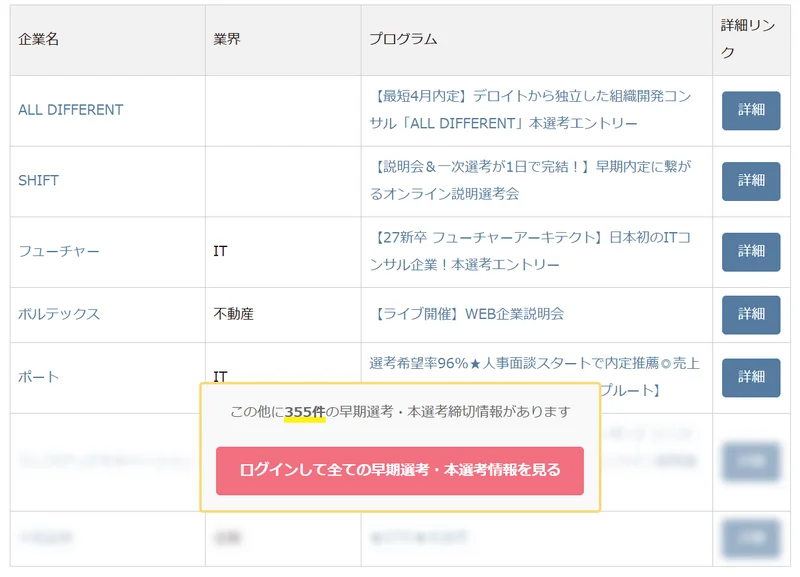Click 詳細 button in フューチャー row
Image resolution: width=800 pixels, height=577 pixels.
[751, 252]
